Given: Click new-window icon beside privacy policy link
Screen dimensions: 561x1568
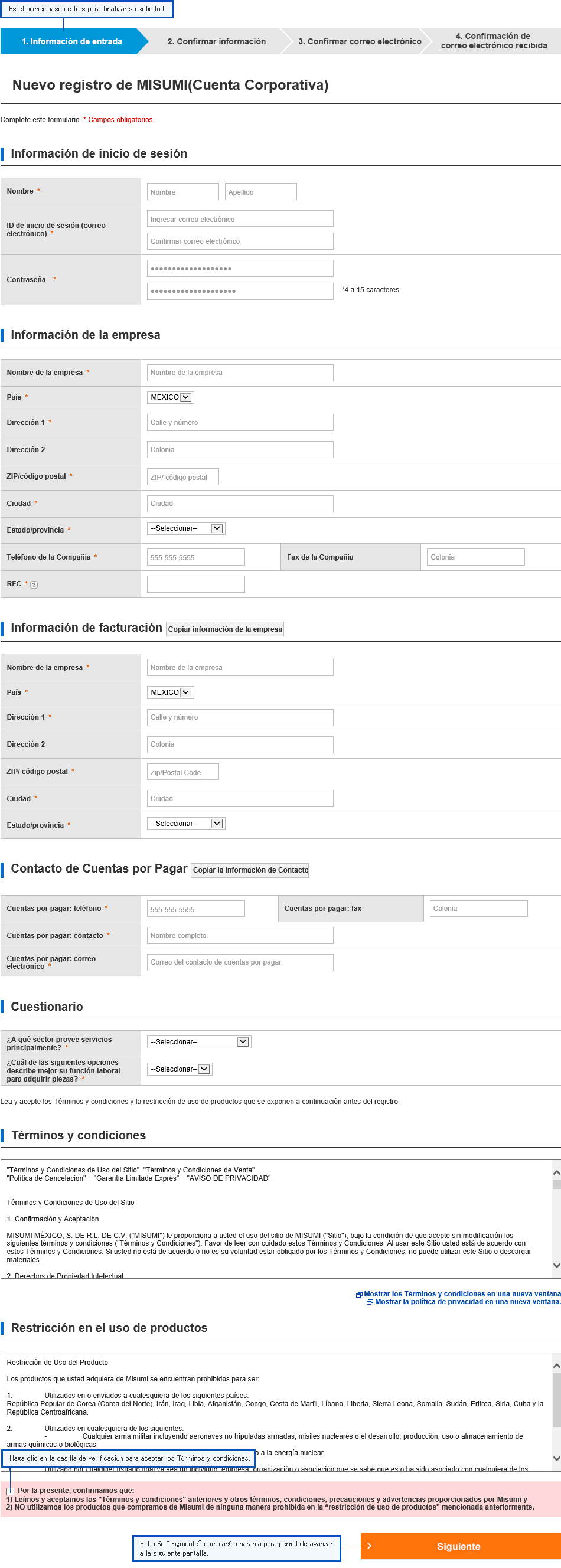Looking at the screenshot, I should click(370, 1302).
